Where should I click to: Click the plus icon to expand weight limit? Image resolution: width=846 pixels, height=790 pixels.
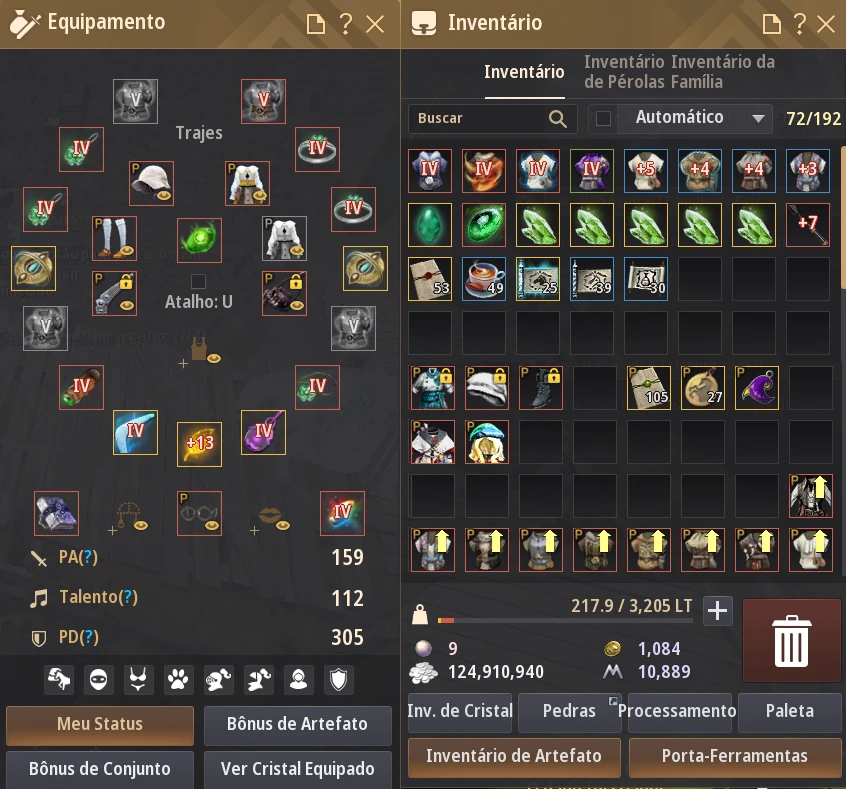tap(717, 611)
